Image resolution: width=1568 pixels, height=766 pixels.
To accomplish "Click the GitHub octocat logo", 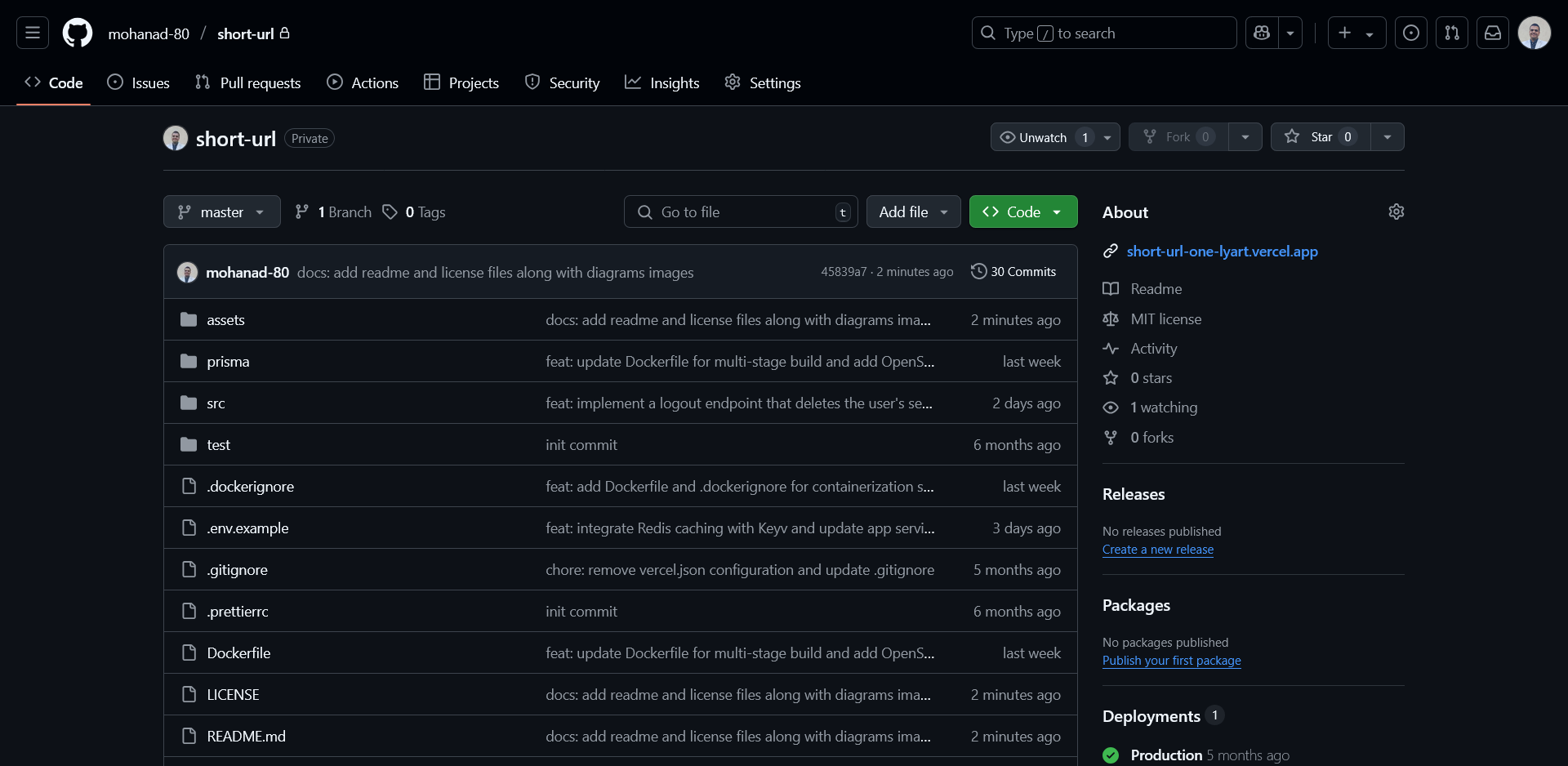I will pos(77,33).
